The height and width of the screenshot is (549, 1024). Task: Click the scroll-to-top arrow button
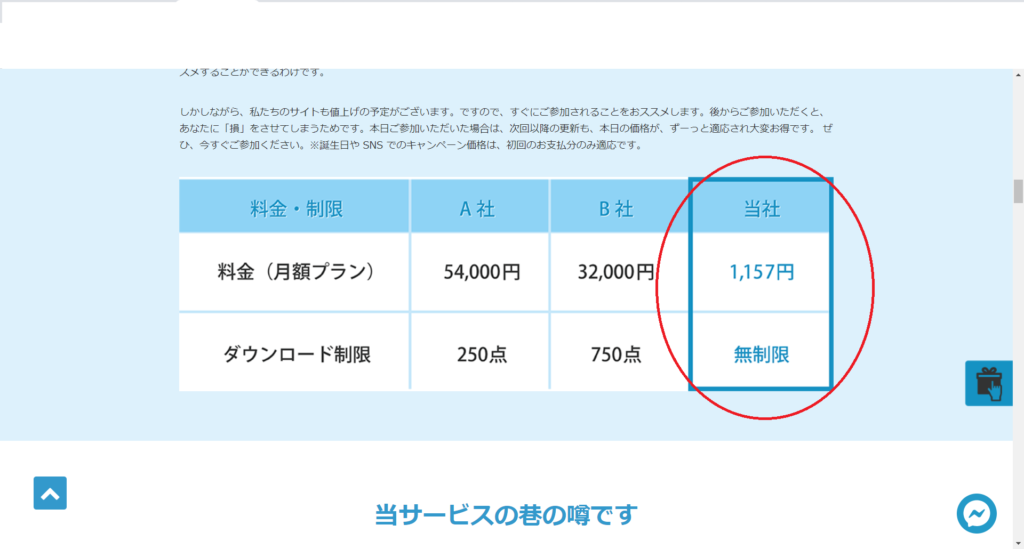click(50, 493)
